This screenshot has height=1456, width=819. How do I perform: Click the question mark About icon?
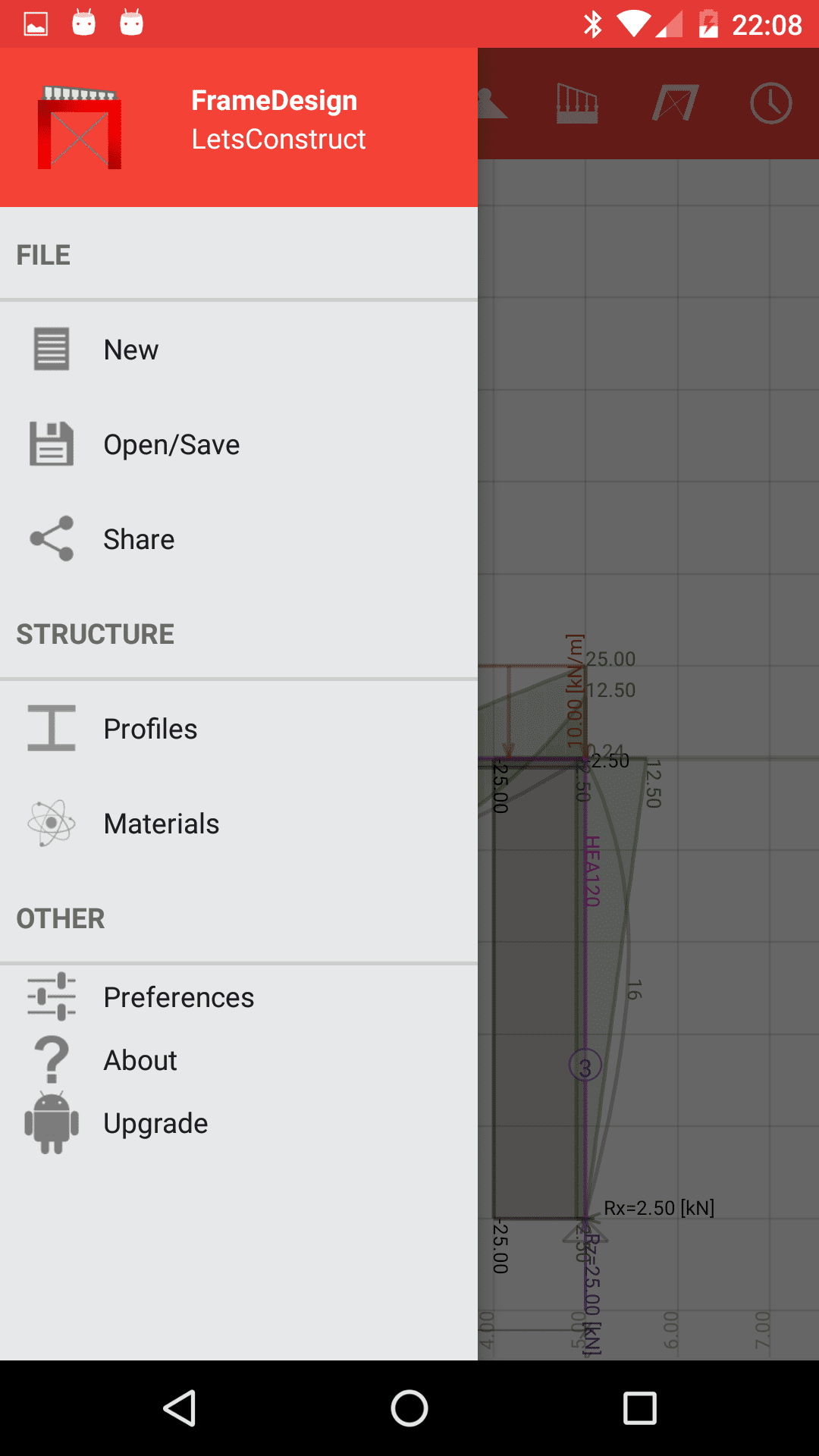(52, 1059)
